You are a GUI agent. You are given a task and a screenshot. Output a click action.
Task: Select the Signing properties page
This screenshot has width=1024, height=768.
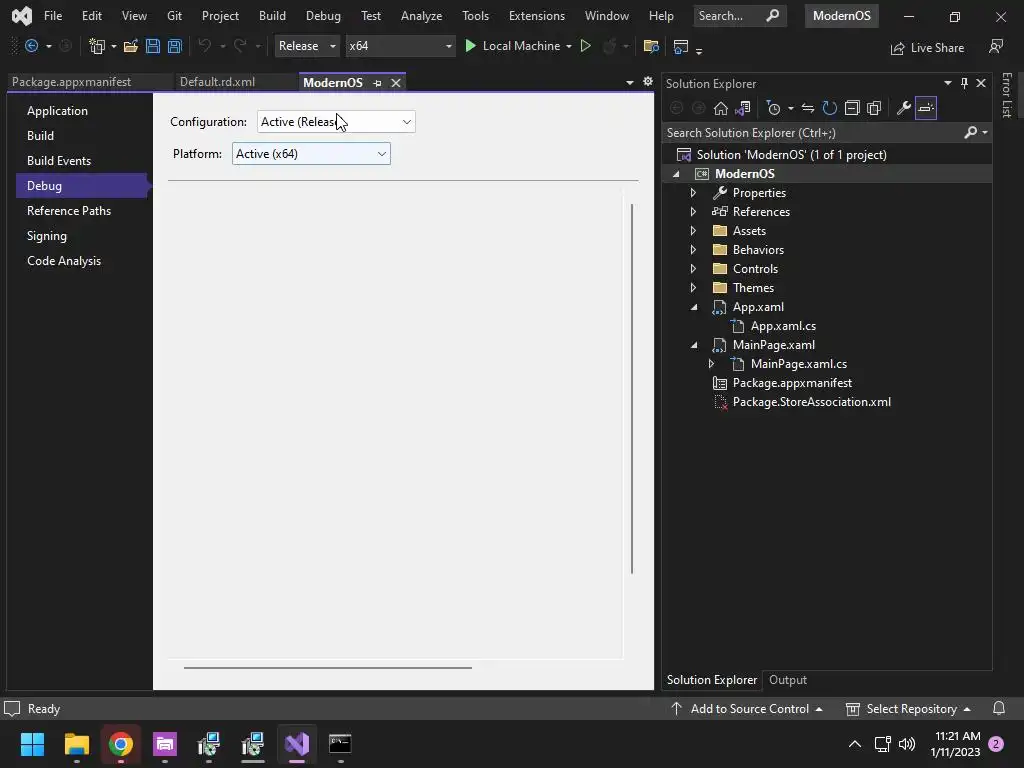pos(82,236)
